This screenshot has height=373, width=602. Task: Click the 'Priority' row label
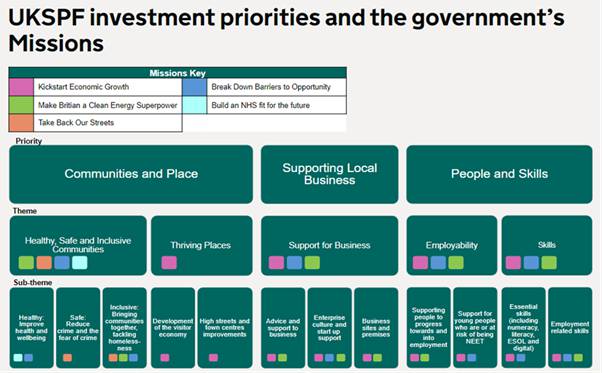point(28,141)
